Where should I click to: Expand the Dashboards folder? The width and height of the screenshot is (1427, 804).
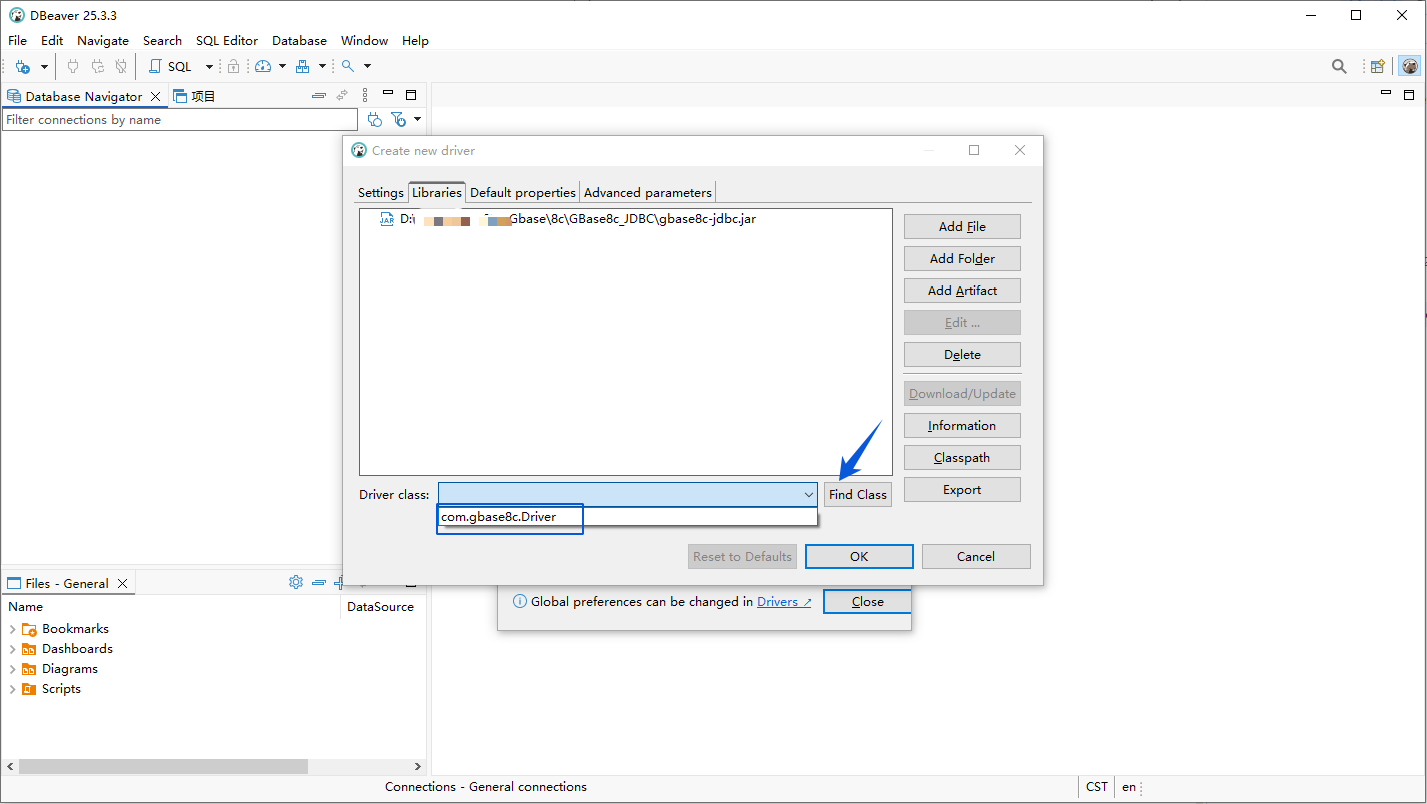(12, 649)
